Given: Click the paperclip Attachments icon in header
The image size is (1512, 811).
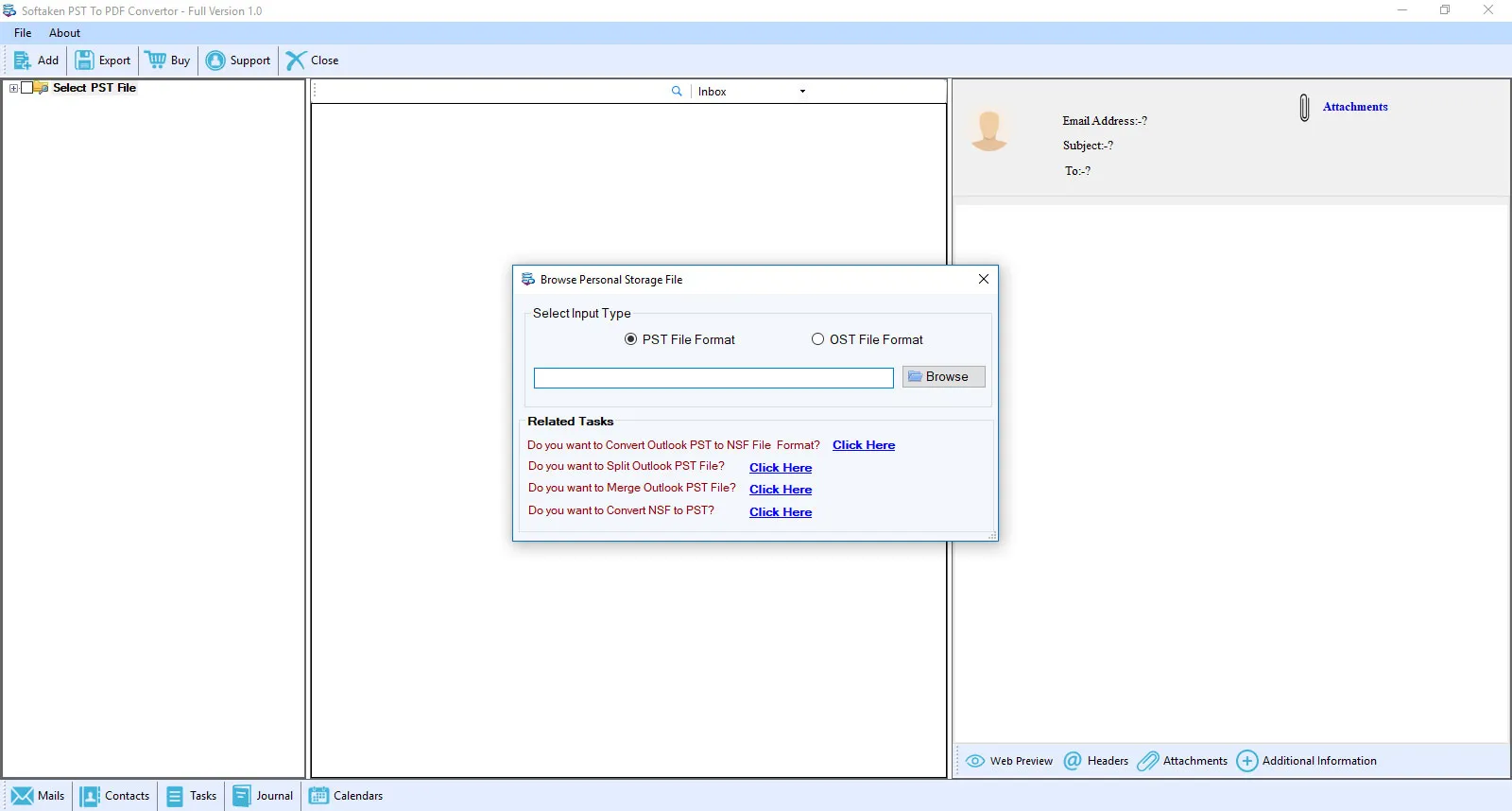Looking at the screenshot, I should tap(1304, 108).
